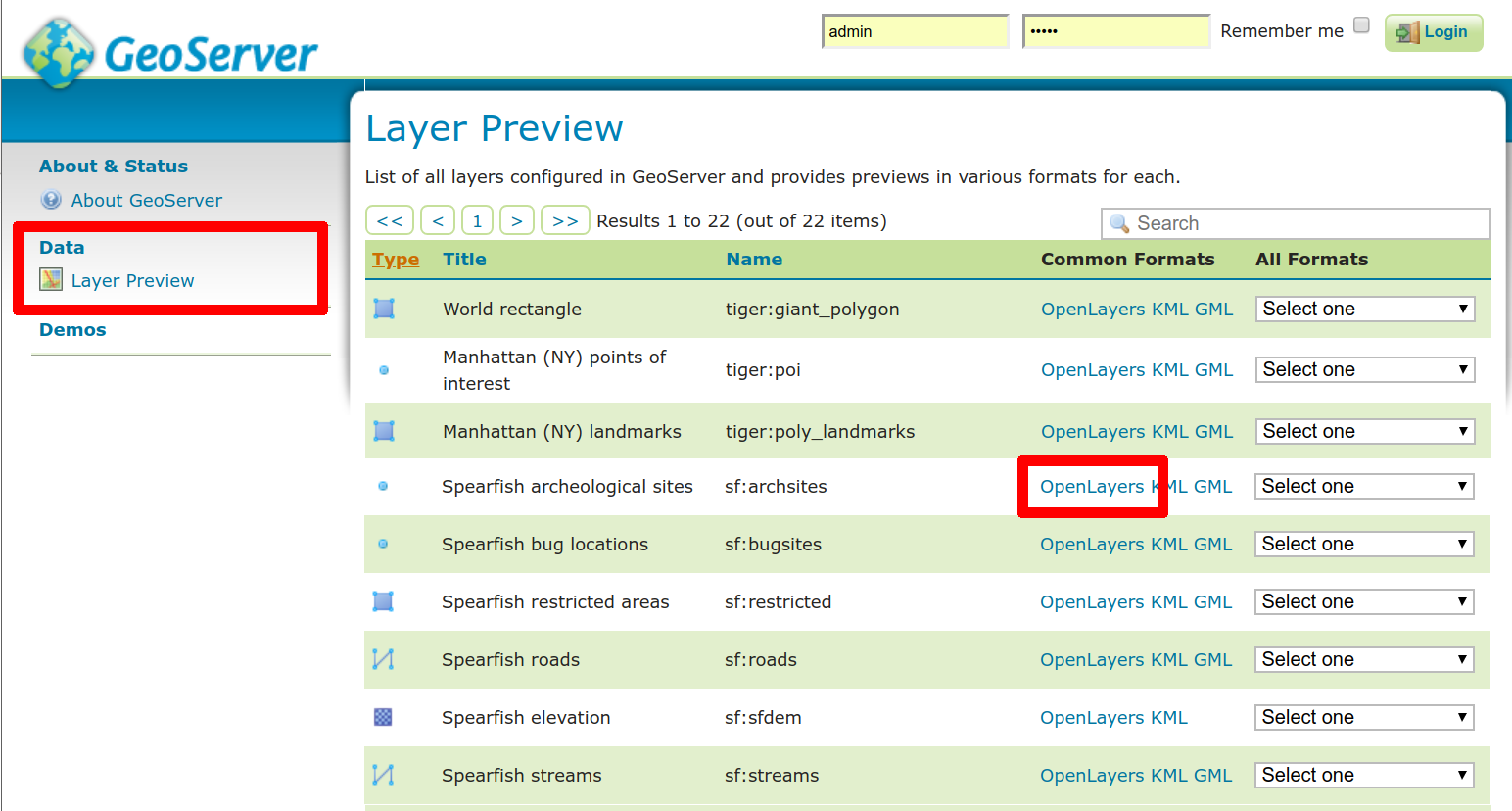
Task: Open OpenLayers preview for tiger:giant_polygon
Action: pos(1093,309)
